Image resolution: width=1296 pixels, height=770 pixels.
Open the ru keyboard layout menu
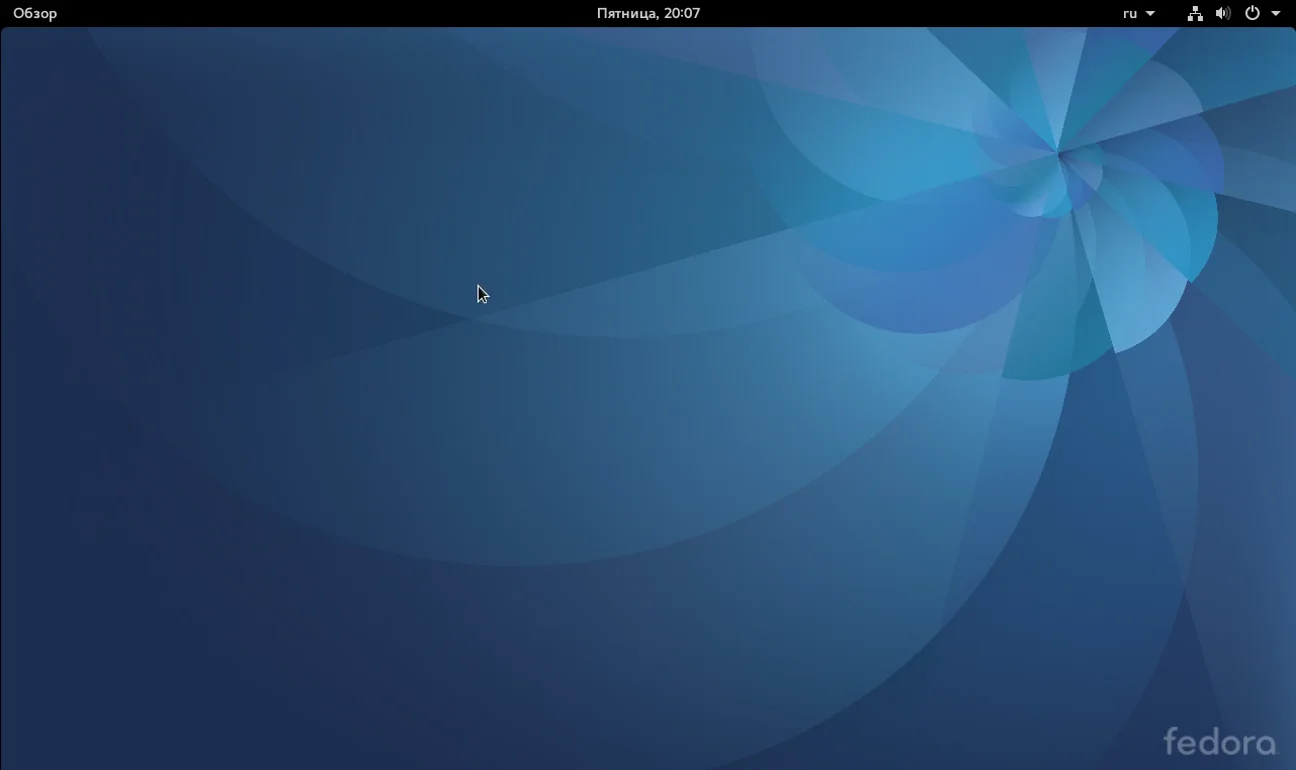1138,13
